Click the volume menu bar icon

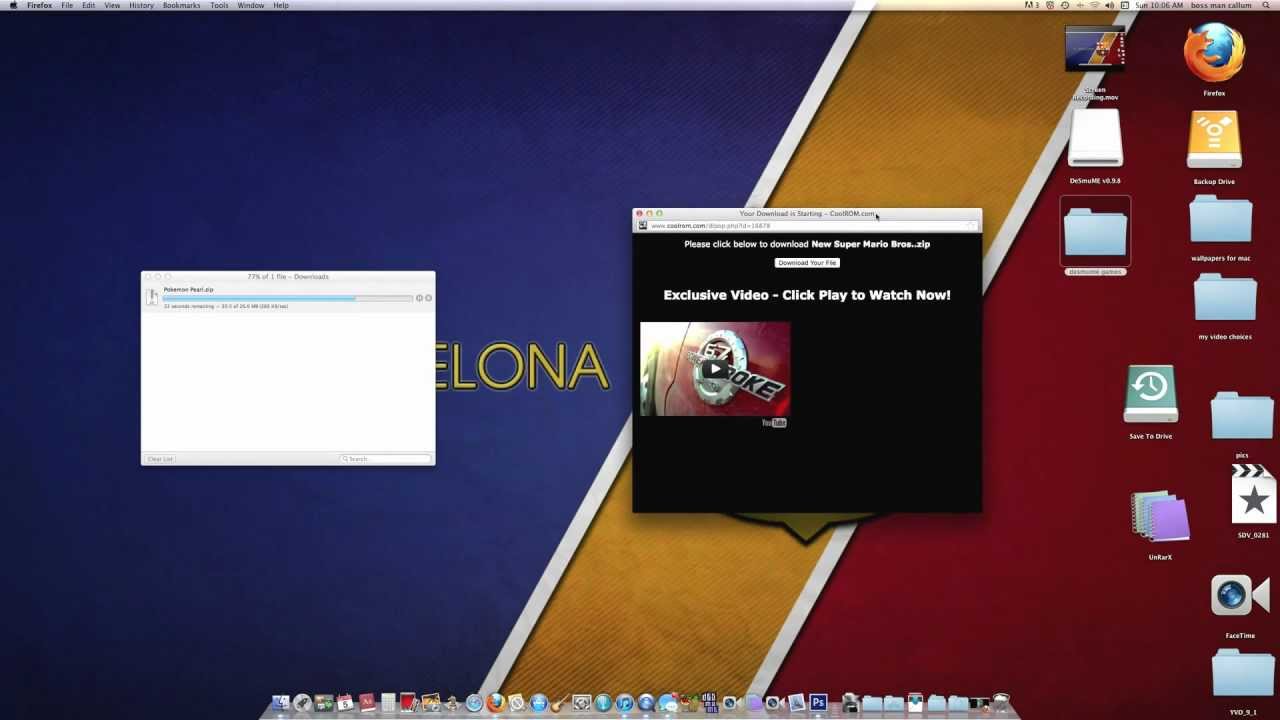click(x=1109, y=5)
